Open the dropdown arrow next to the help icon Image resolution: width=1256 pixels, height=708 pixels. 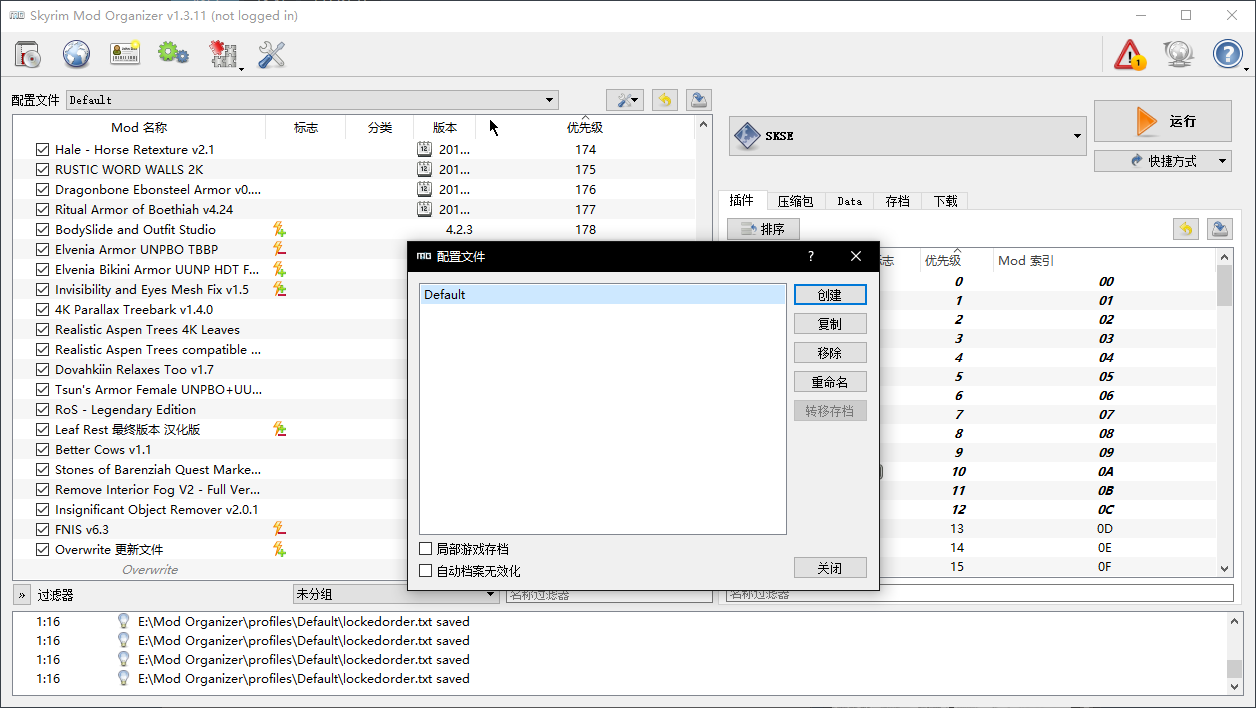pos(1247,68)
